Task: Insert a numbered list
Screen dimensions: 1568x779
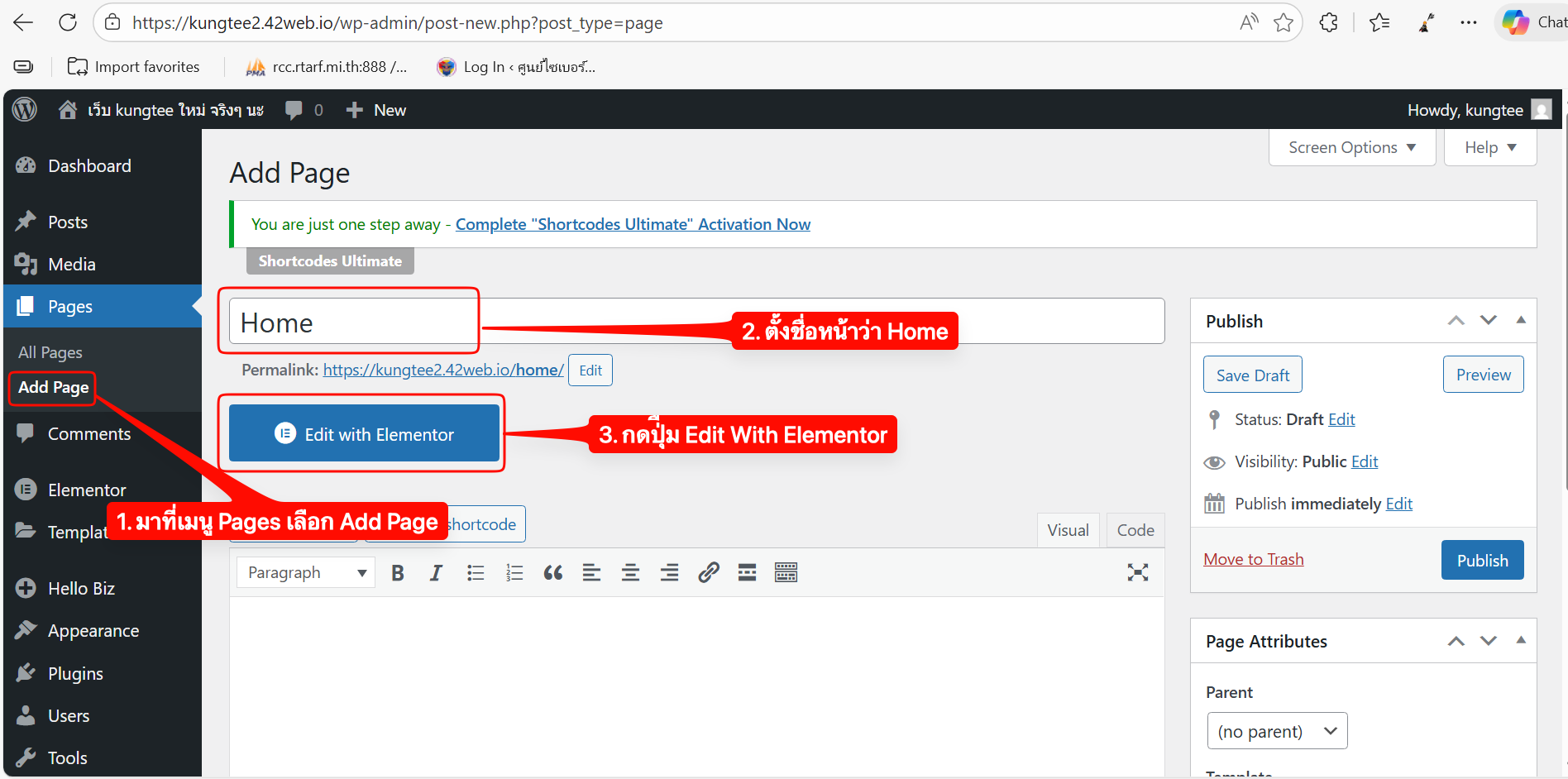Action: 514,573
